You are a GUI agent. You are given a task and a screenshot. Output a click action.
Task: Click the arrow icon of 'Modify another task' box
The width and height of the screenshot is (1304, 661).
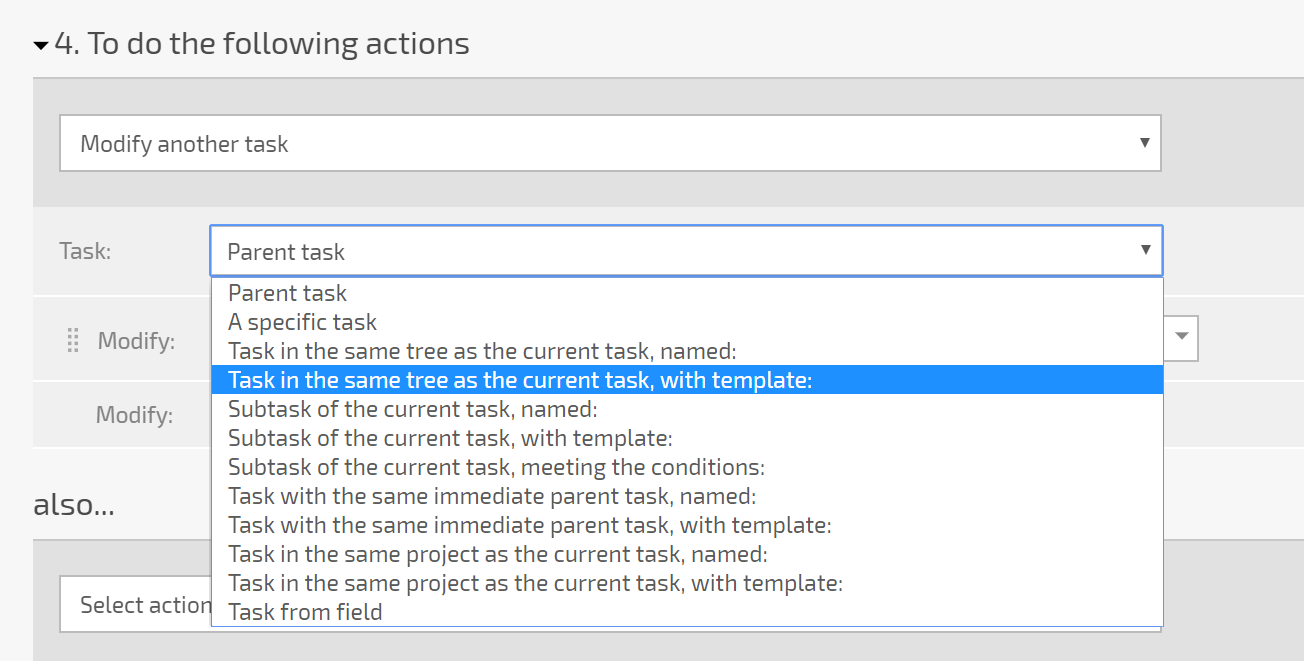pos(1144,143)
